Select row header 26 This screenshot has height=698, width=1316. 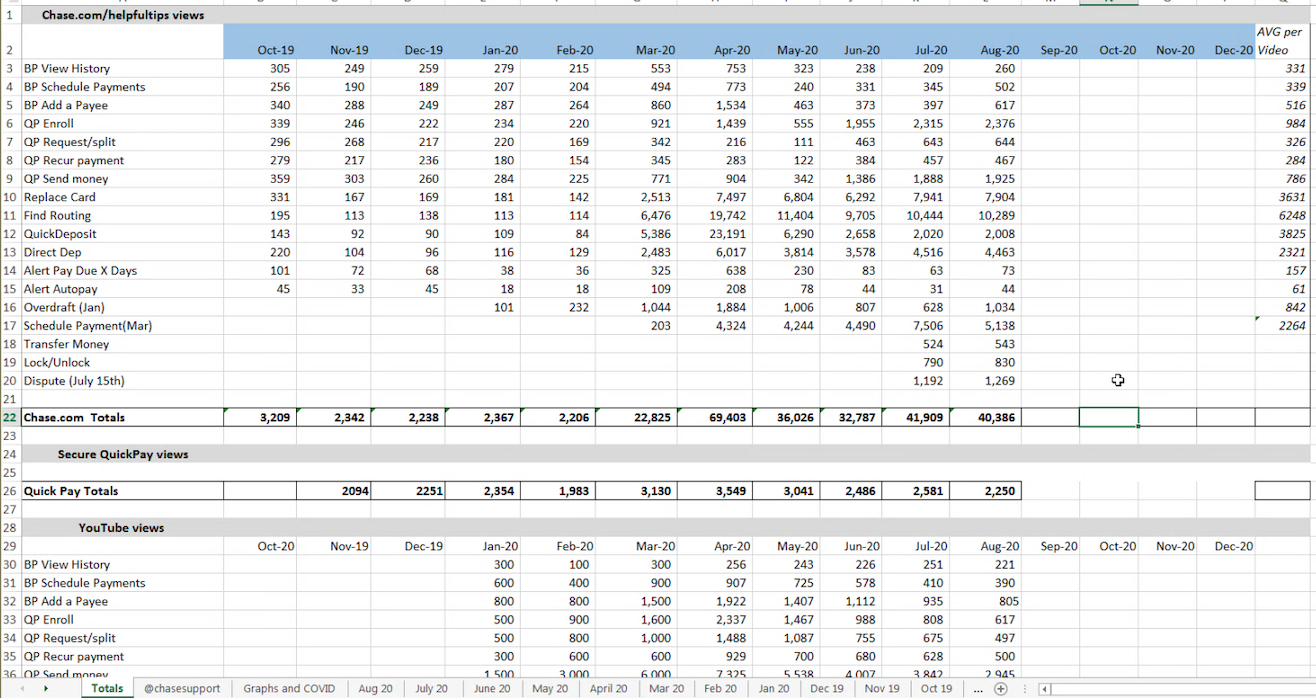10,491
